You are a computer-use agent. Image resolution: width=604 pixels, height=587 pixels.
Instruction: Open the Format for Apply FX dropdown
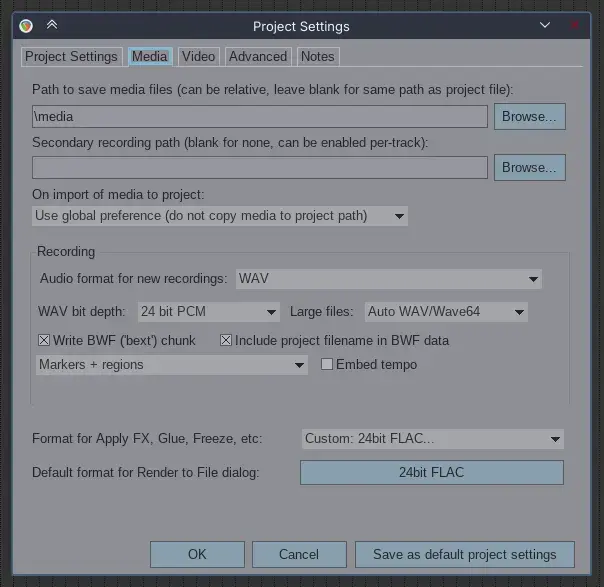432,439
